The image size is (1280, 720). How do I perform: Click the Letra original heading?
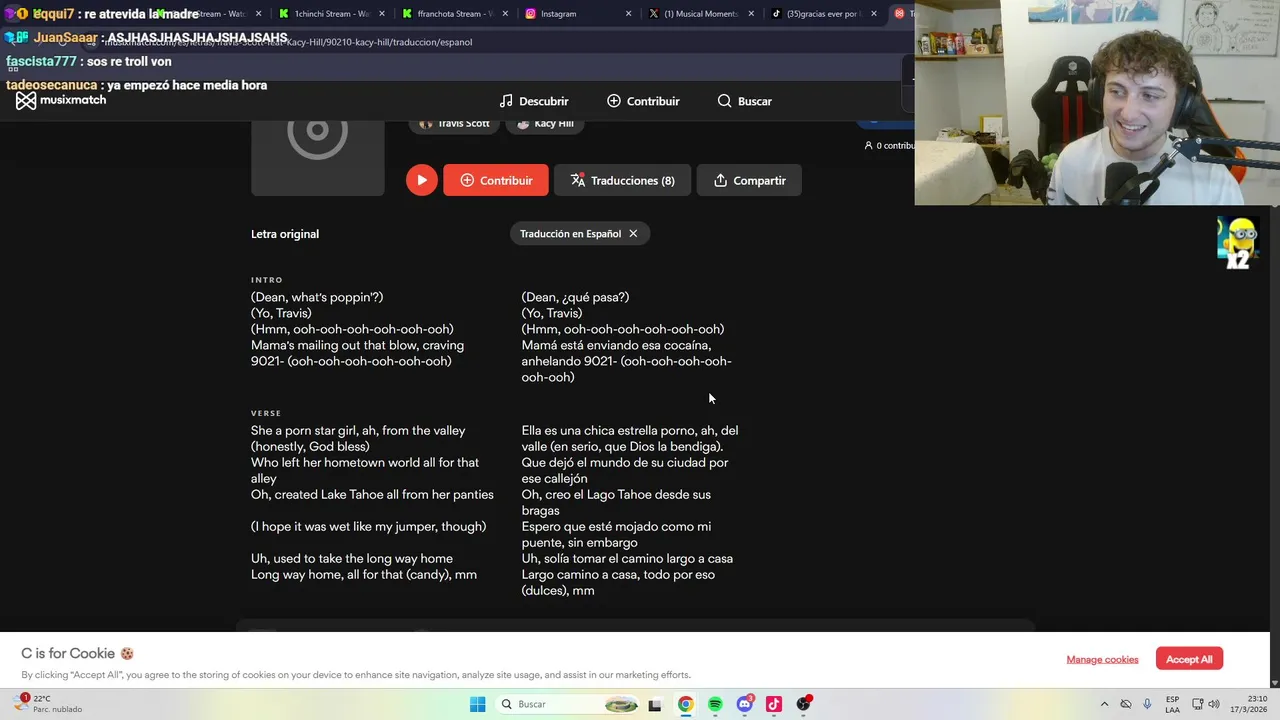pyautogui.click(x=285, y=234)
